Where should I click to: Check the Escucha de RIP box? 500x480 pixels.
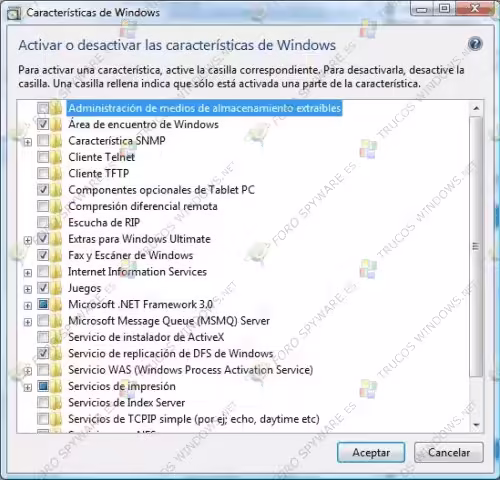43,222
